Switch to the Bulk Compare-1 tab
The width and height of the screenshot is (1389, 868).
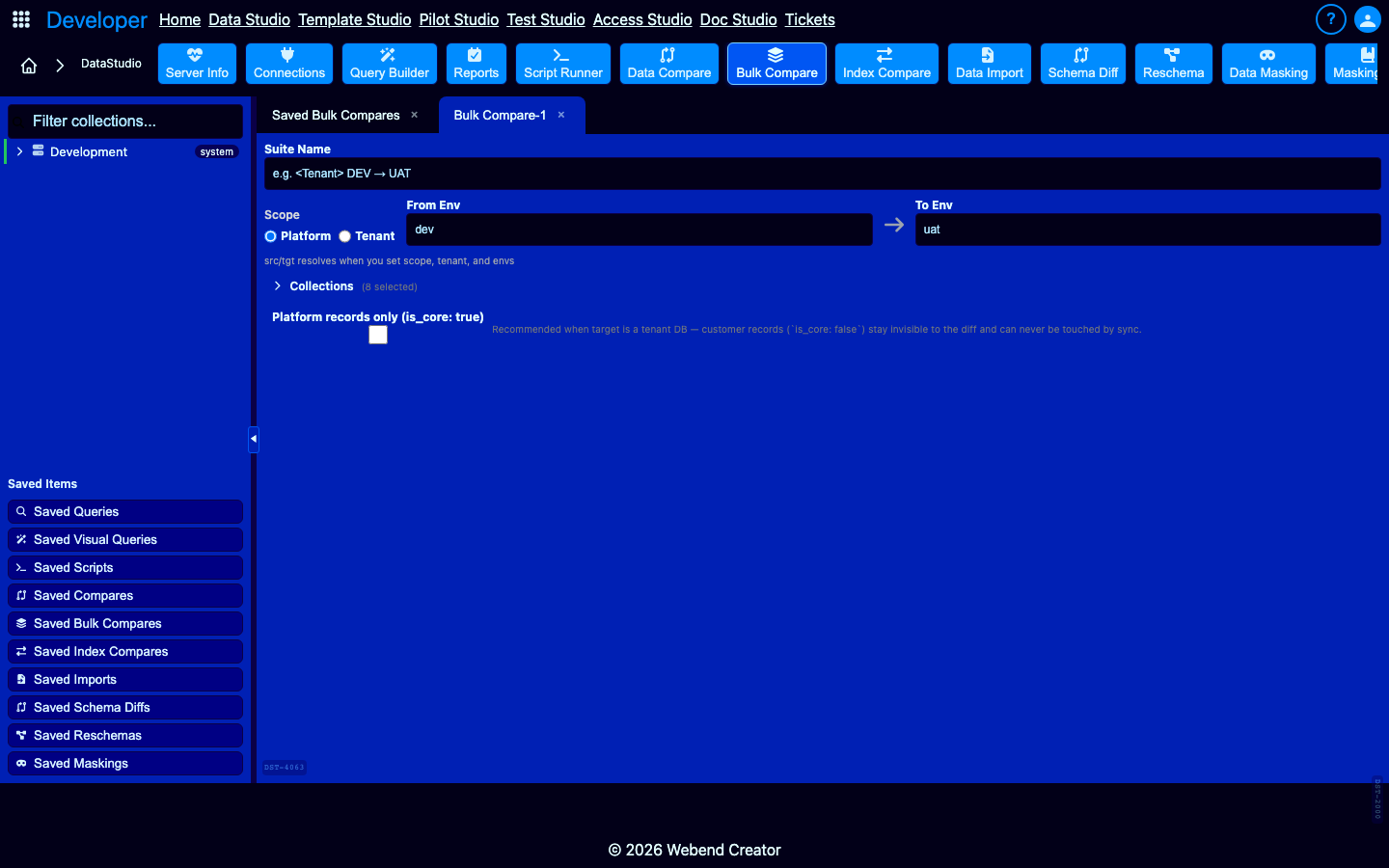point(500,115)
